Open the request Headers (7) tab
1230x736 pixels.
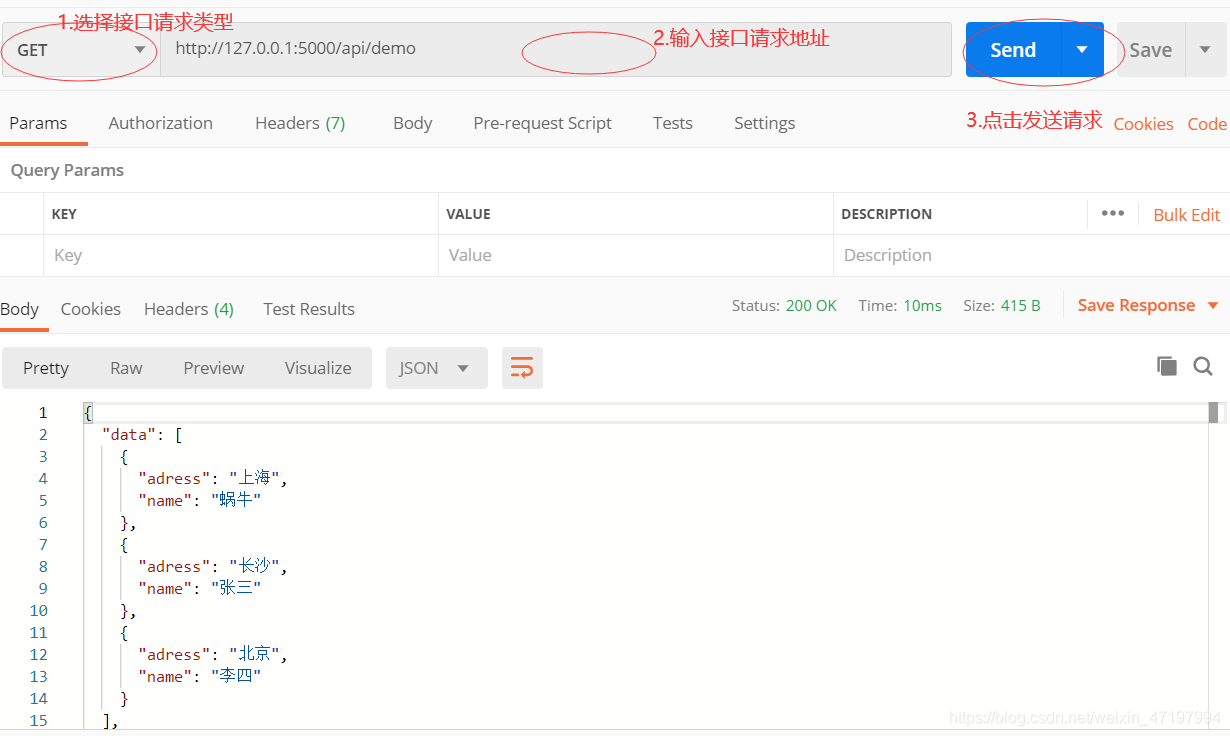pos(300,123)
